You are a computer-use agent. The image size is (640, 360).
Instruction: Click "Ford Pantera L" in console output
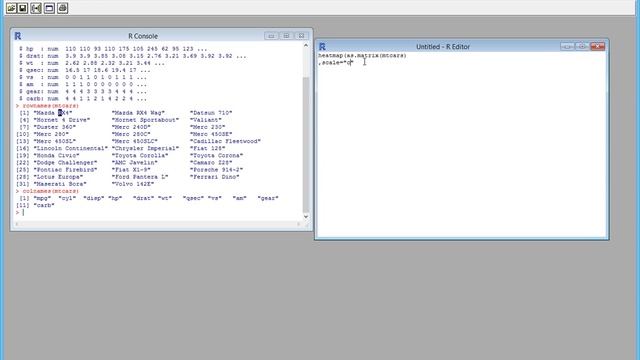coord(140,177)
